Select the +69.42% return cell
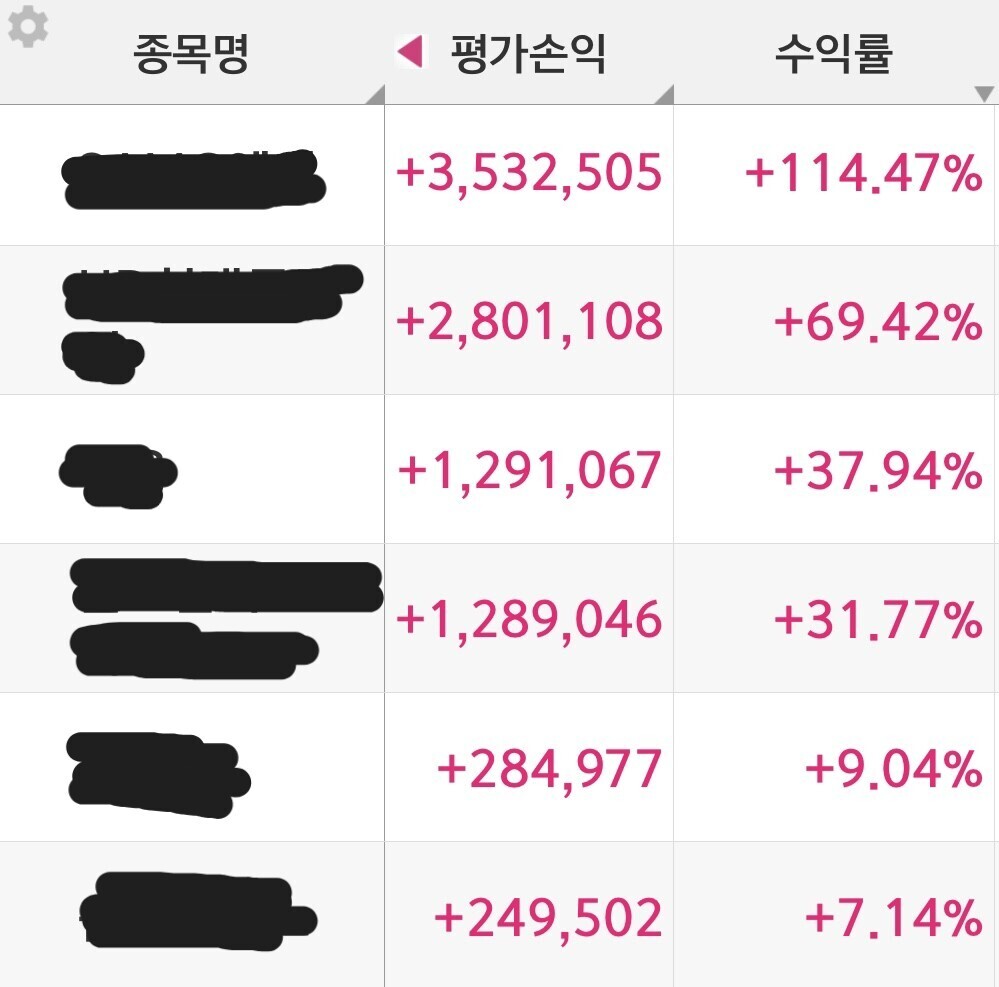 (x=835, y=320)
